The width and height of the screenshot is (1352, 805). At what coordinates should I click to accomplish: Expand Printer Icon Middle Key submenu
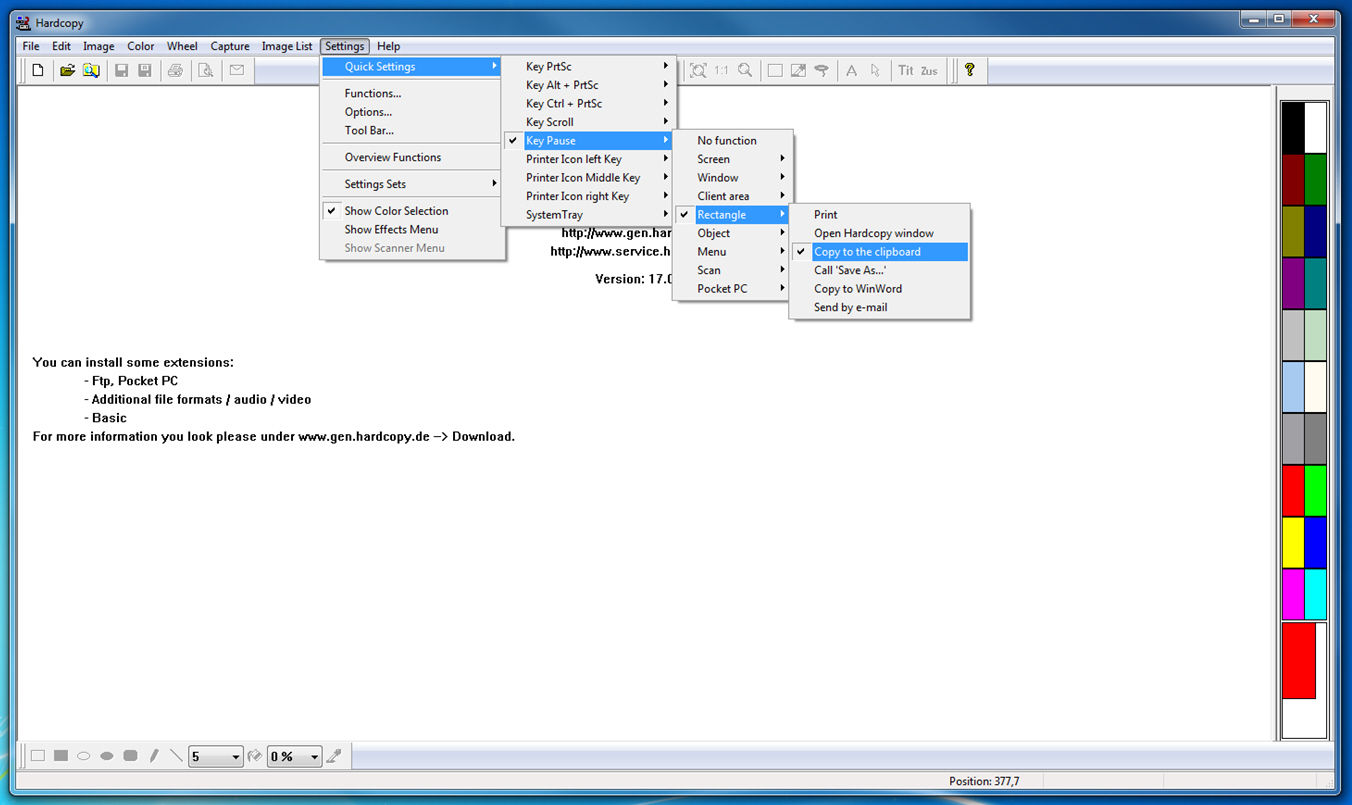point(588,178)
